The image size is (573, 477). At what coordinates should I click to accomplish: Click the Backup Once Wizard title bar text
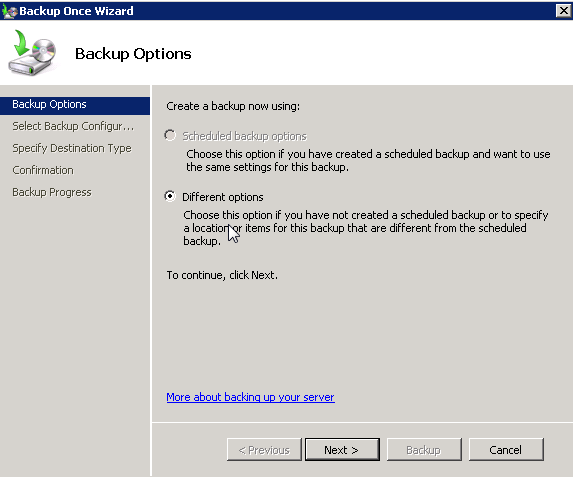click(x=76, y=11)
